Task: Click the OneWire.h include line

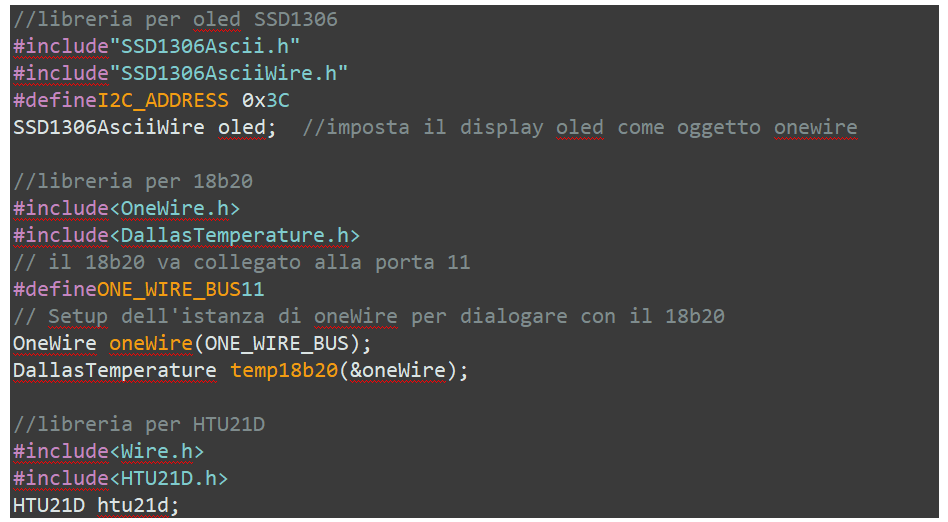Action: click(x=127, y=208)
